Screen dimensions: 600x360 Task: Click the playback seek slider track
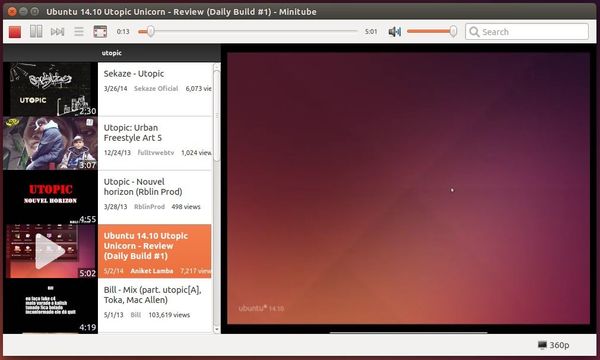click(x=248, y=31)
